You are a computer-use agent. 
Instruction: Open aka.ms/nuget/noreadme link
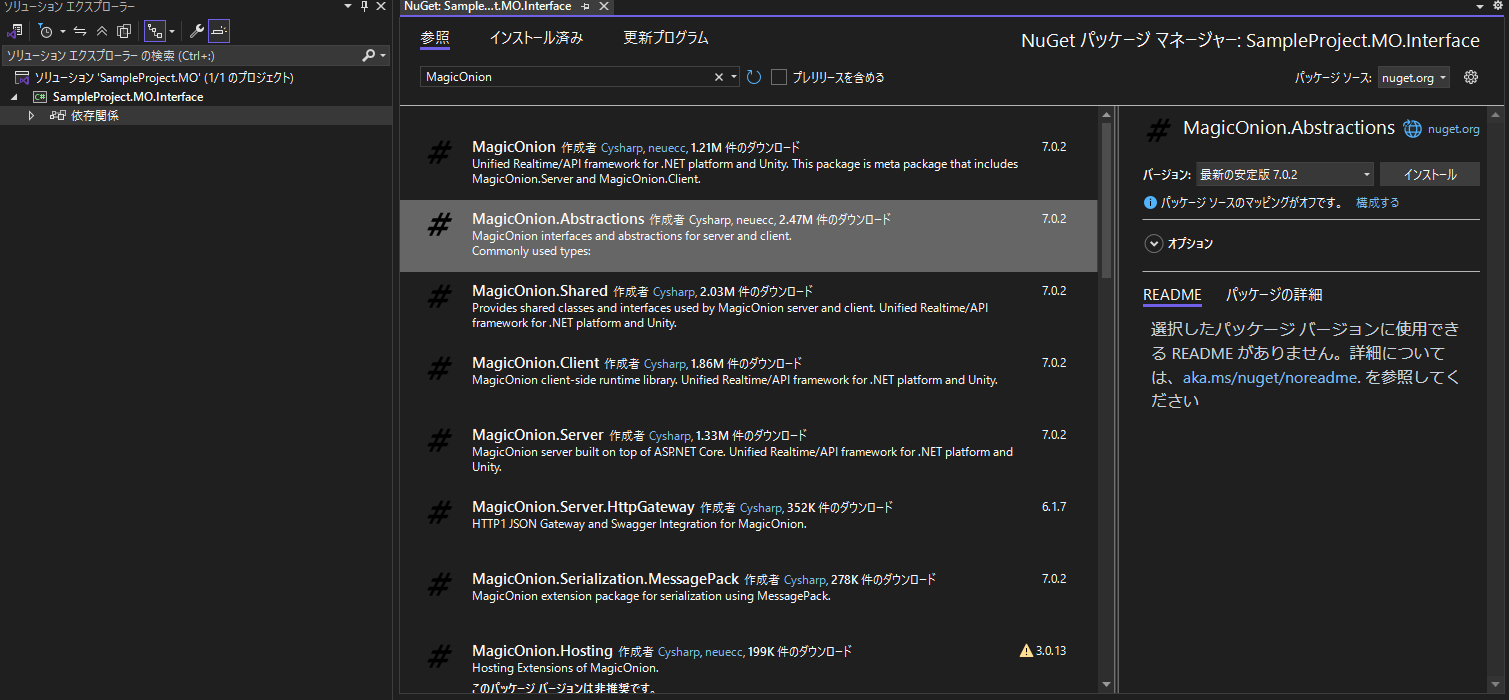pyautogui.click(x=1270, y=377)
